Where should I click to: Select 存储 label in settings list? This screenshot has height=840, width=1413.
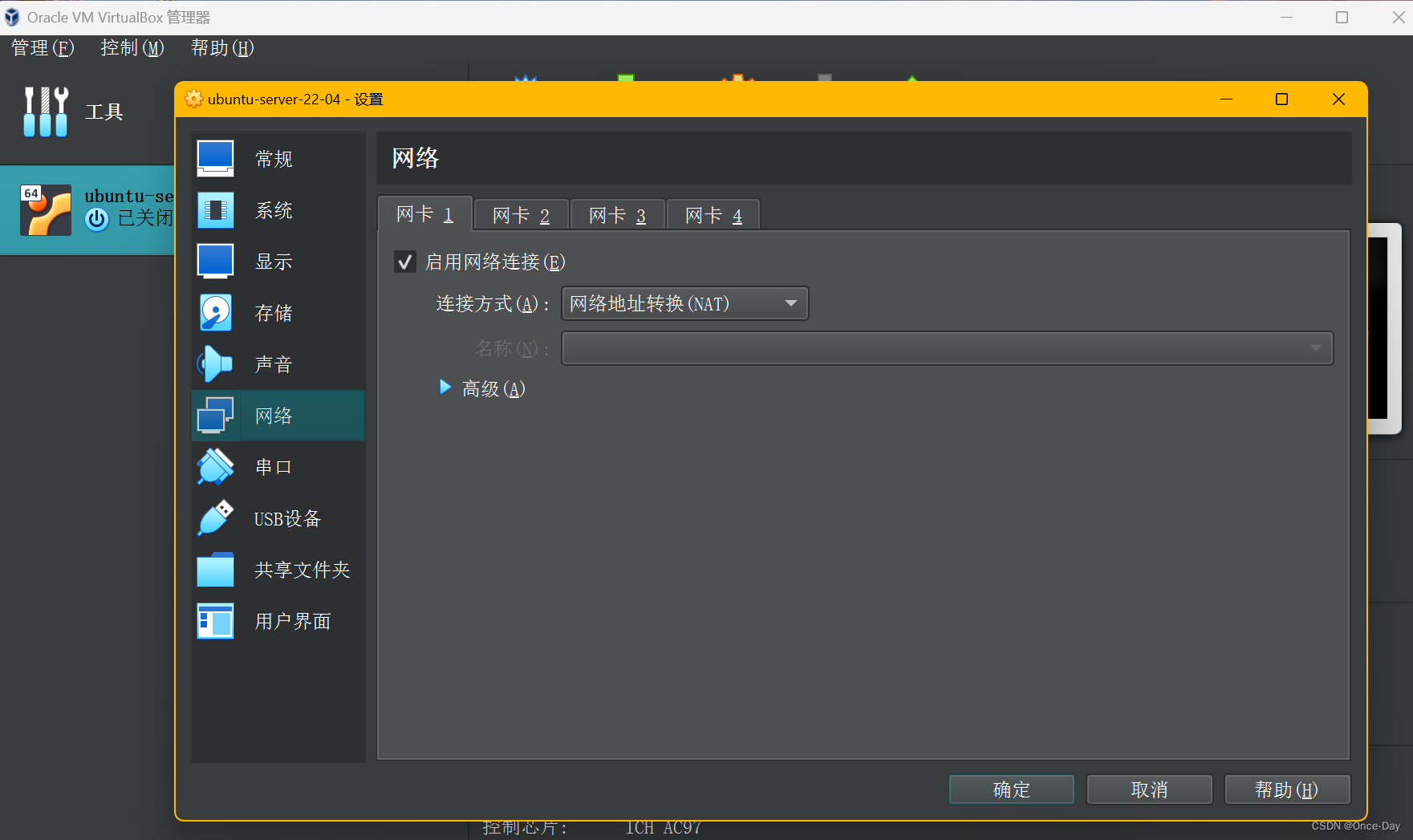[274, 313]
